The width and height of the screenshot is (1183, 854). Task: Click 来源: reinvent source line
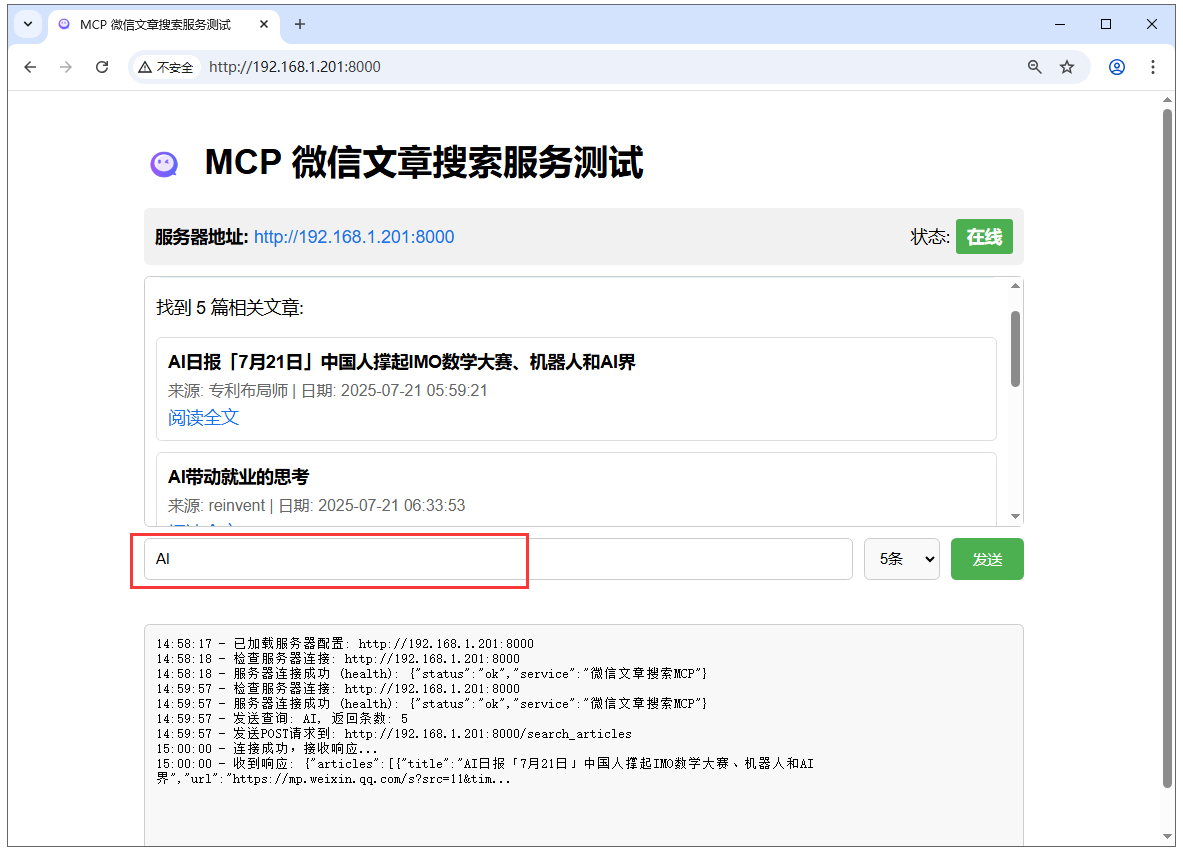[316, 505]
